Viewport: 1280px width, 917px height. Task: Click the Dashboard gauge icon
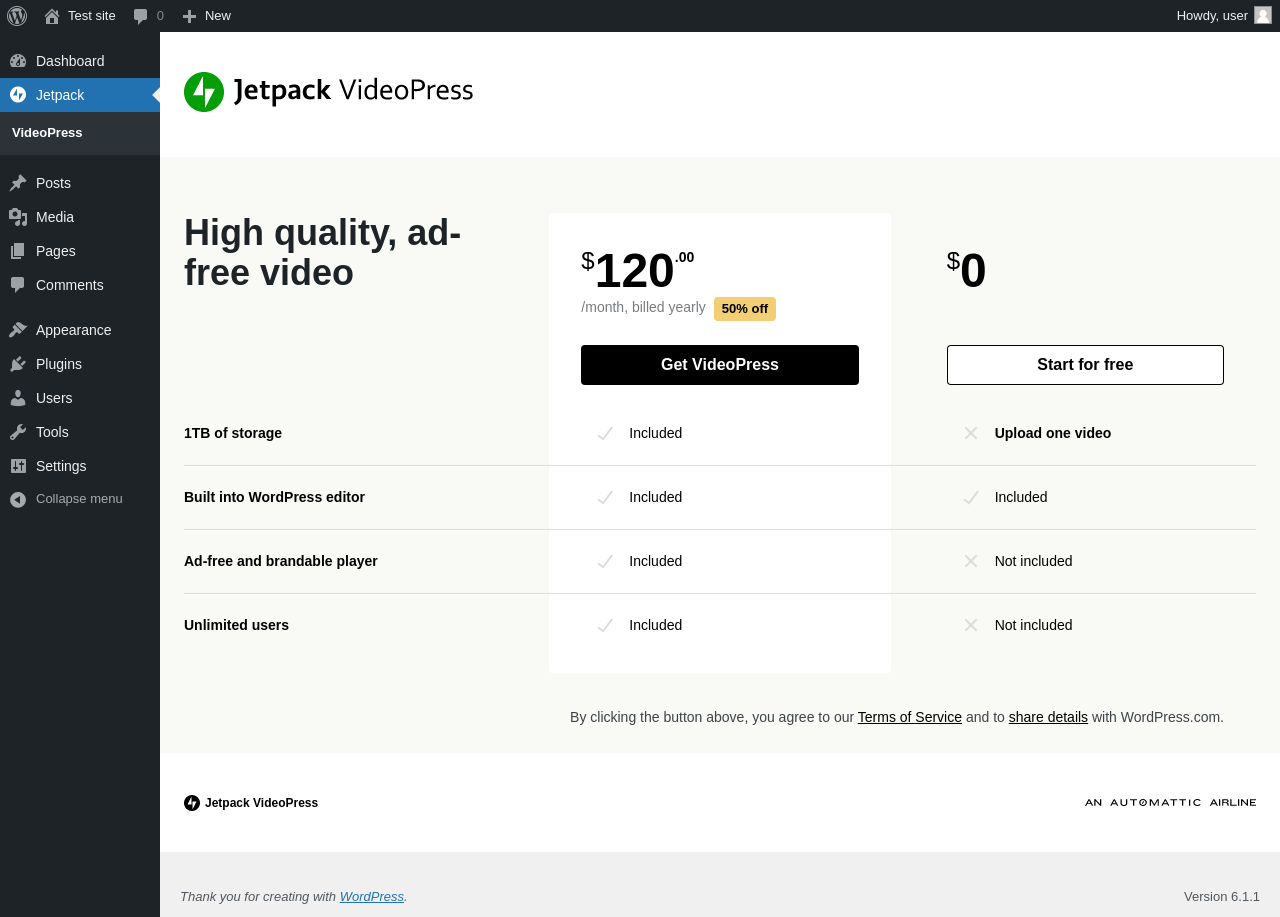(18, 61)
